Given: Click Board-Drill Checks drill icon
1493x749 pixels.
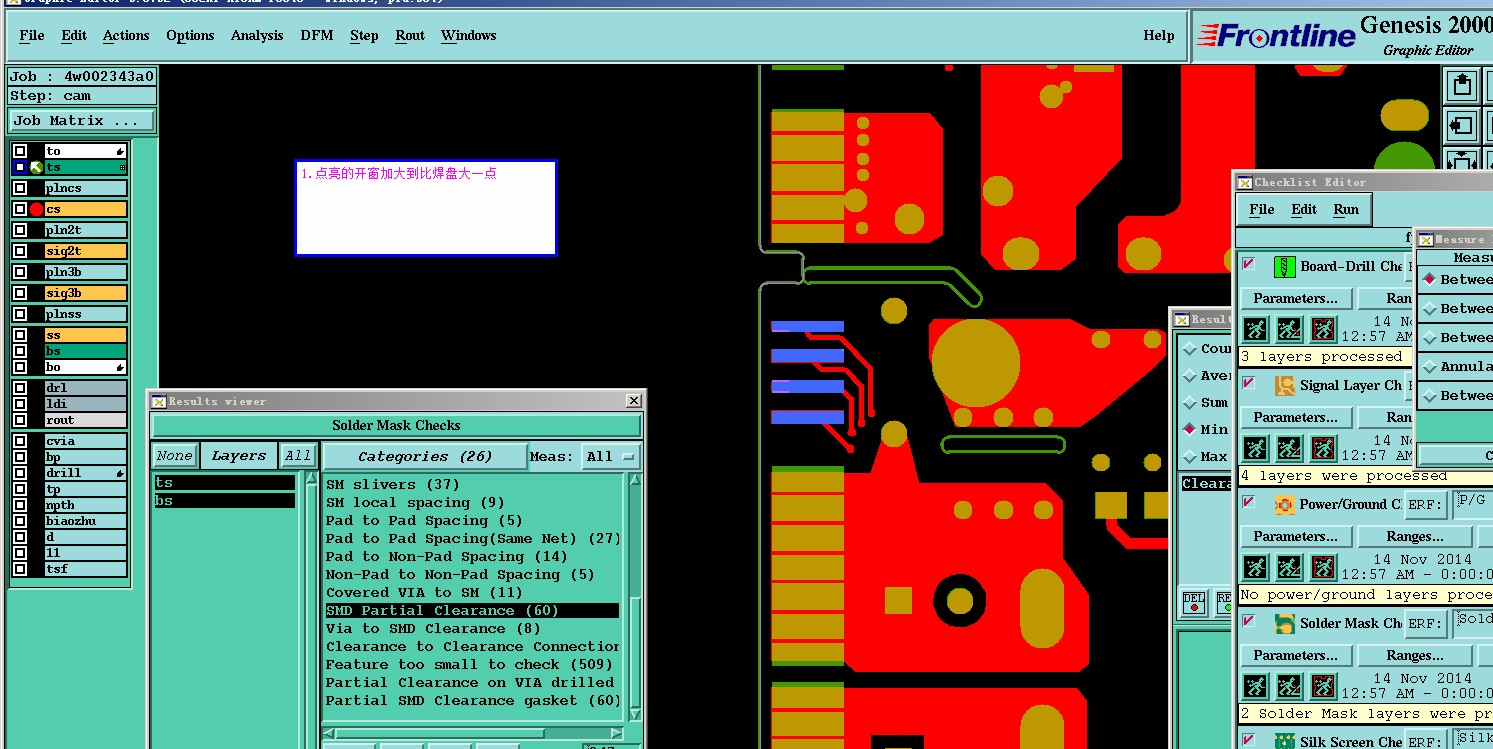Looking at the screenshot, I should click(1284, 267).
